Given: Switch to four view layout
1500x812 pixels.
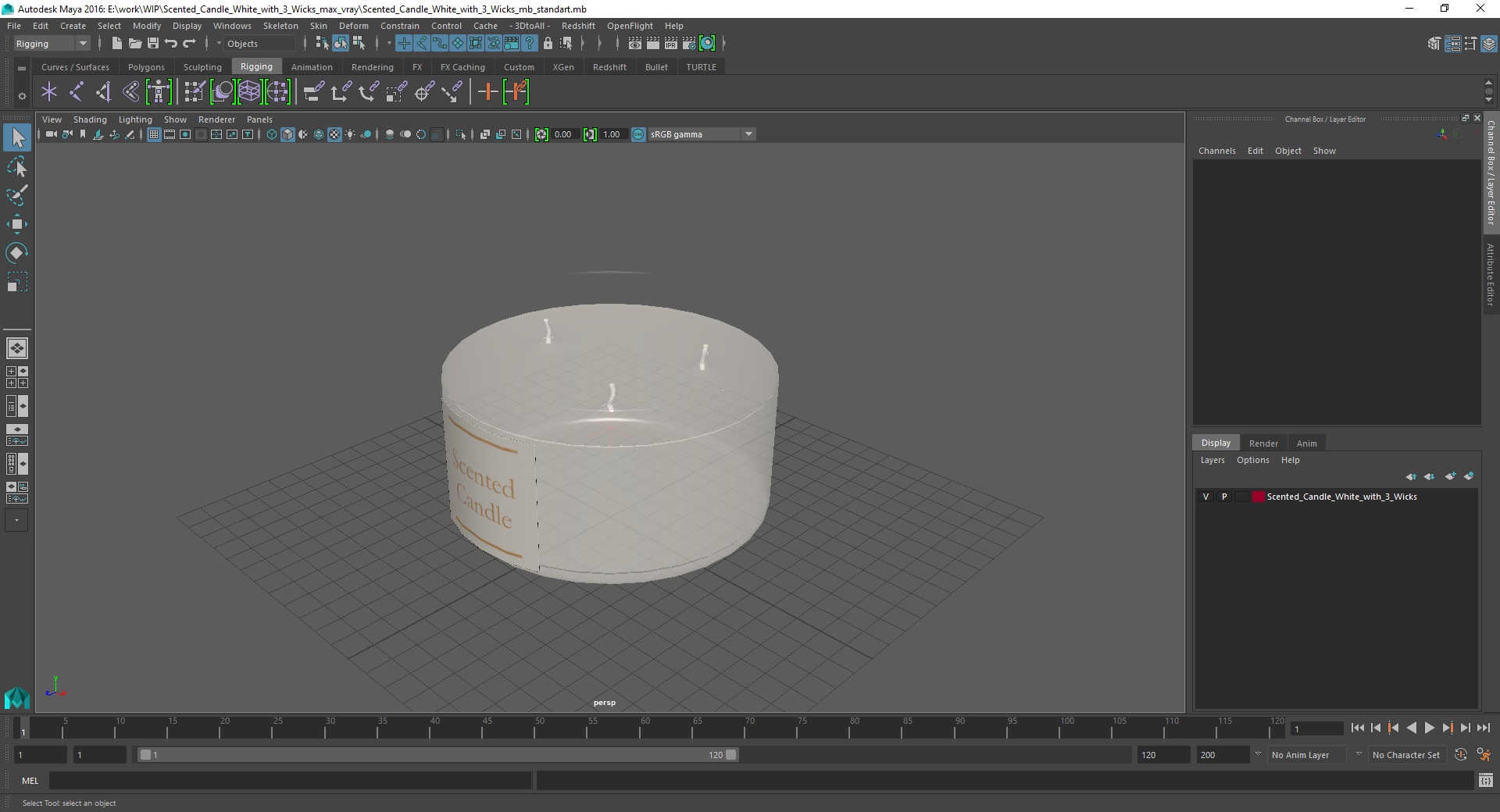Looking at the screenshot, I should (x=17, y=377).
